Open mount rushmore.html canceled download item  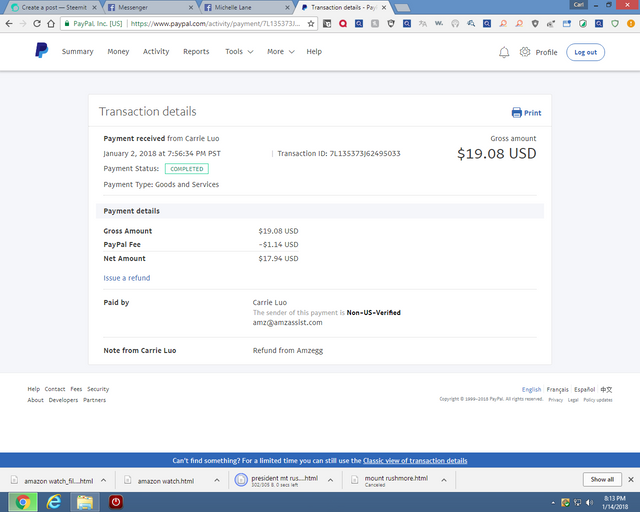[394, 481]
